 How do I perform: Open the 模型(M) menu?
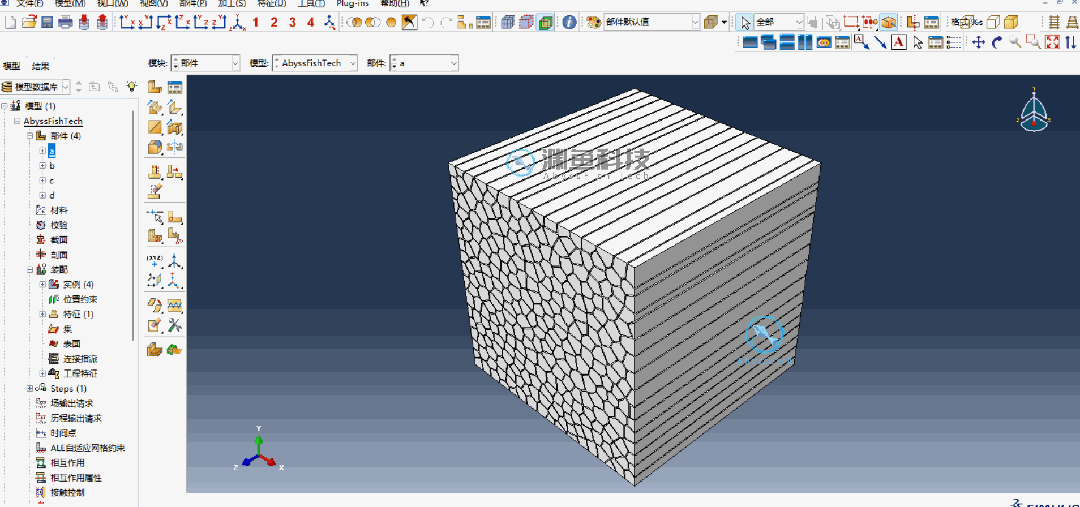tap(70, 3)
